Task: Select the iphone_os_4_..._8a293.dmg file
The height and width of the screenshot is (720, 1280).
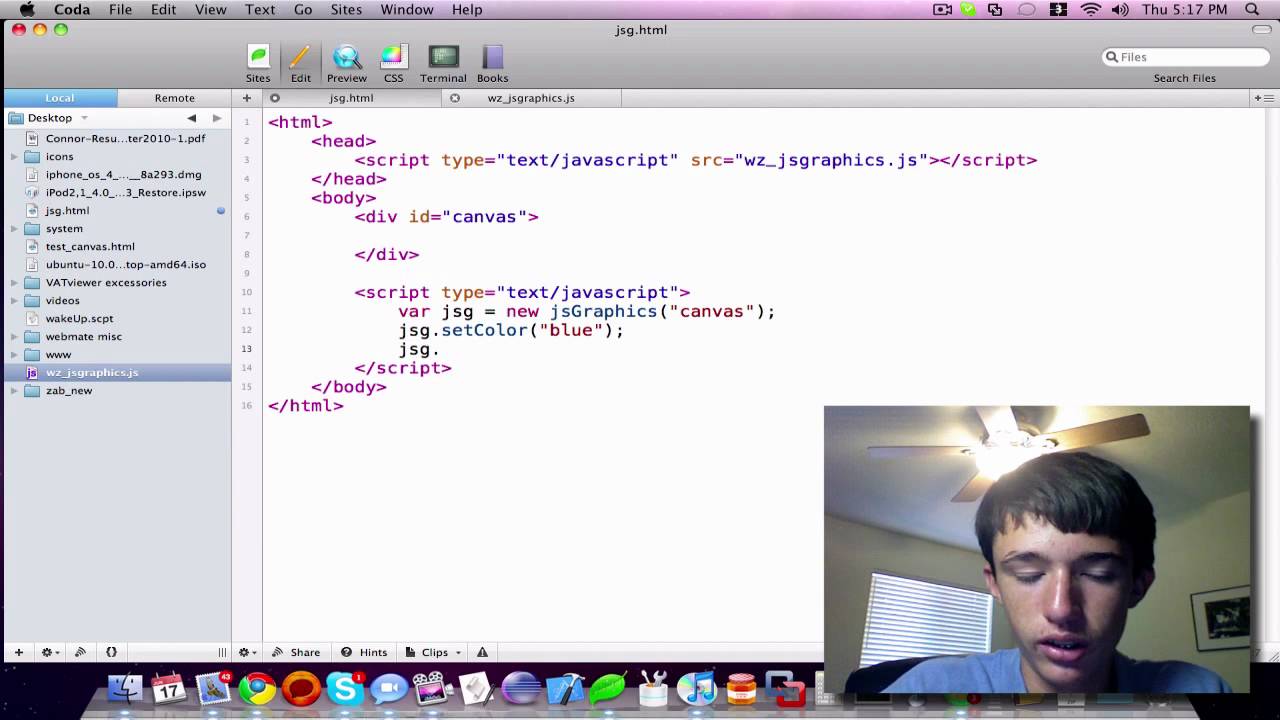Action: (123, 175)
